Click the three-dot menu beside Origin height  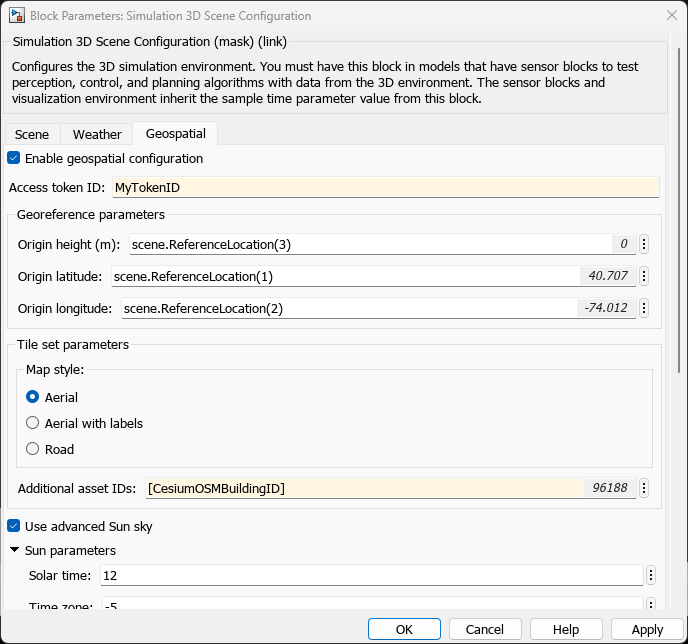[x=644, y=244]
